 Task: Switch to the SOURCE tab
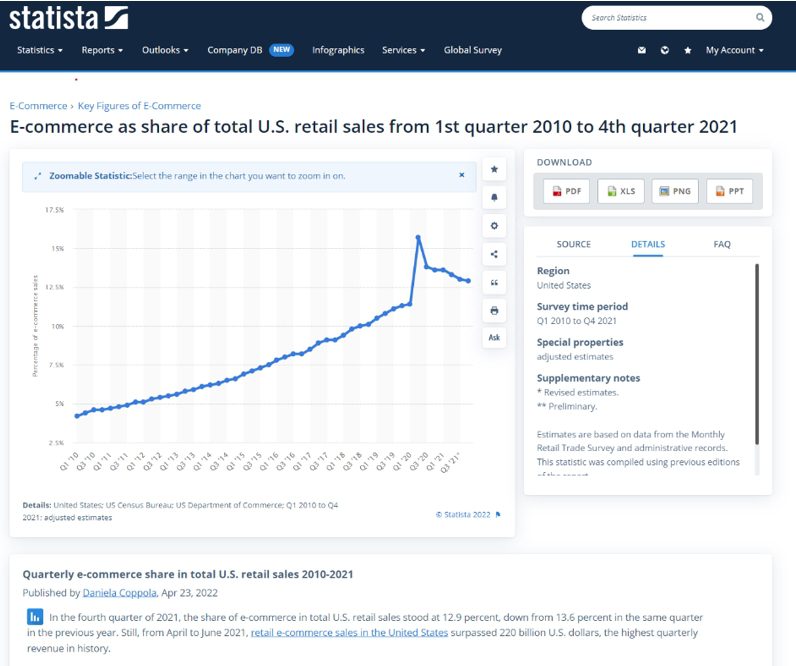[x=573, y=244]
